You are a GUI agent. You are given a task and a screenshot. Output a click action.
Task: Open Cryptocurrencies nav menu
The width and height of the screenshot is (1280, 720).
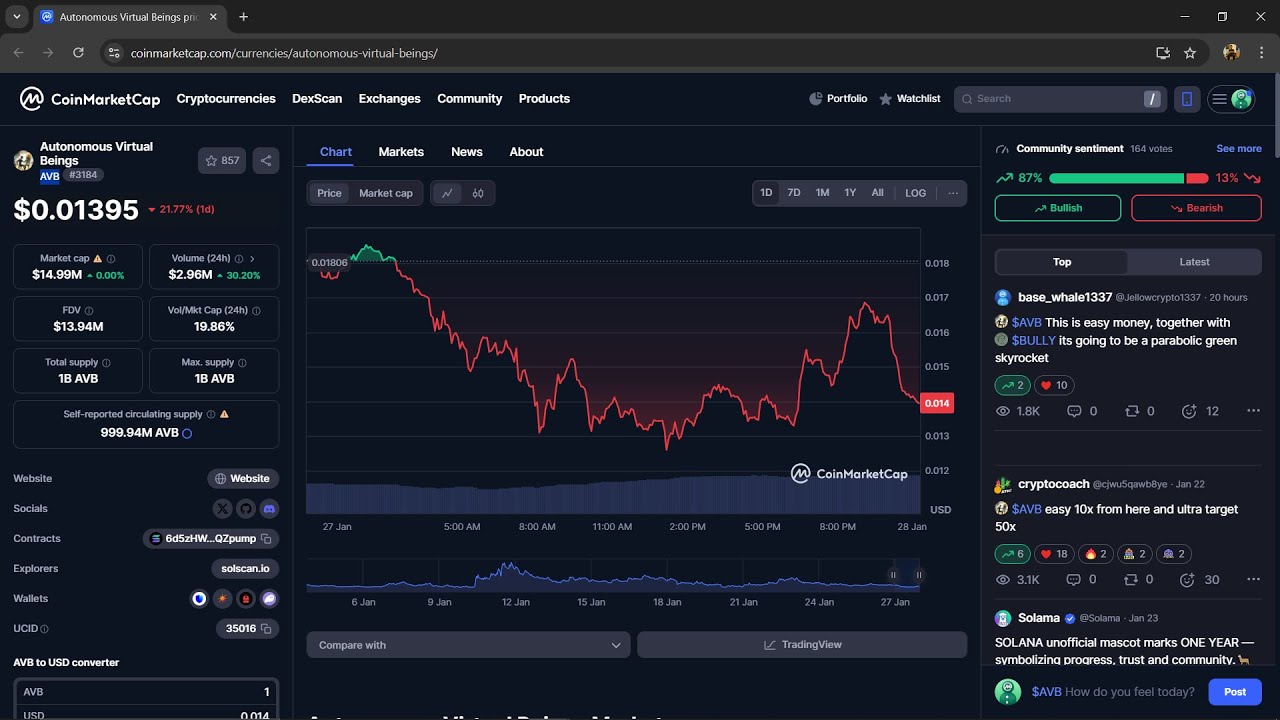[x=226, y=99]
